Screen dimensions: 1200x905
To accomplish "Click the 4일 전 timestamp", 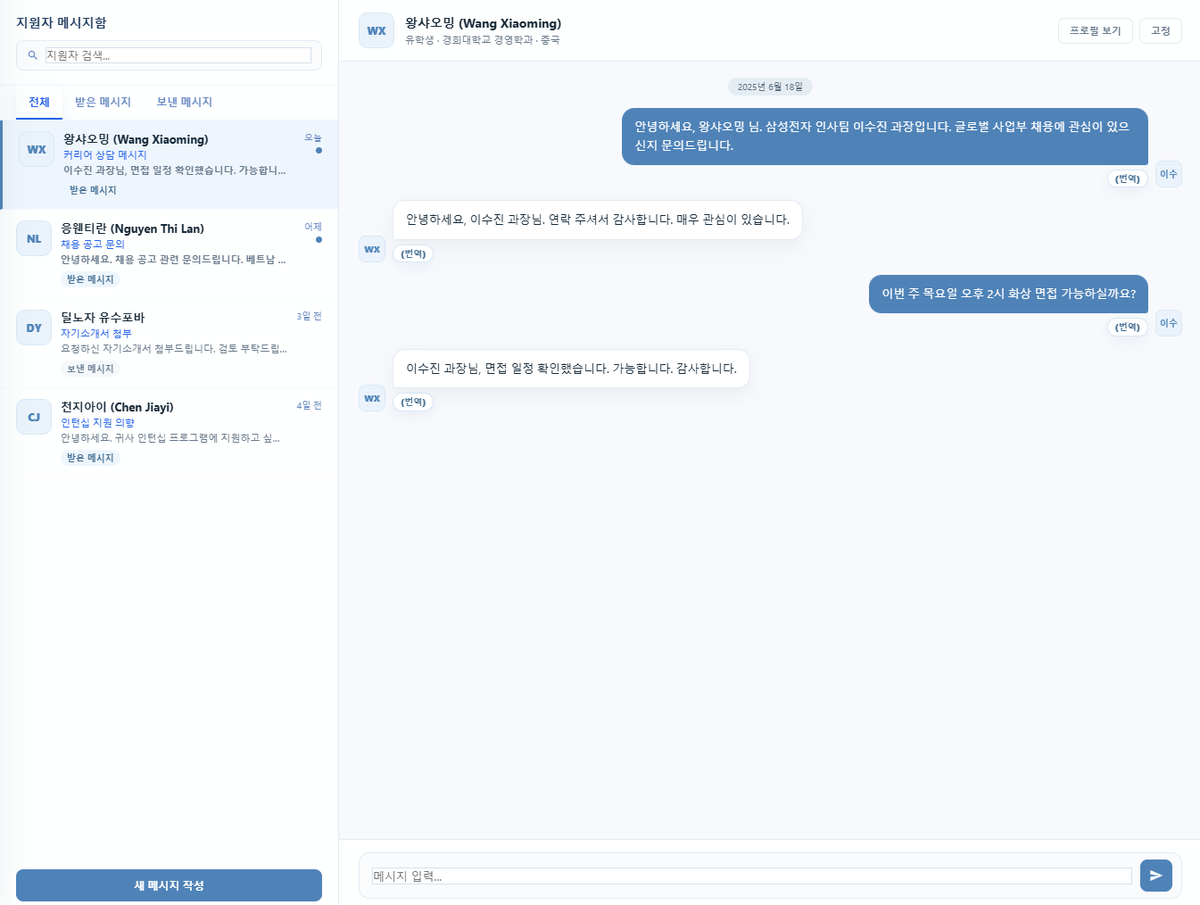I will [309, 405].
